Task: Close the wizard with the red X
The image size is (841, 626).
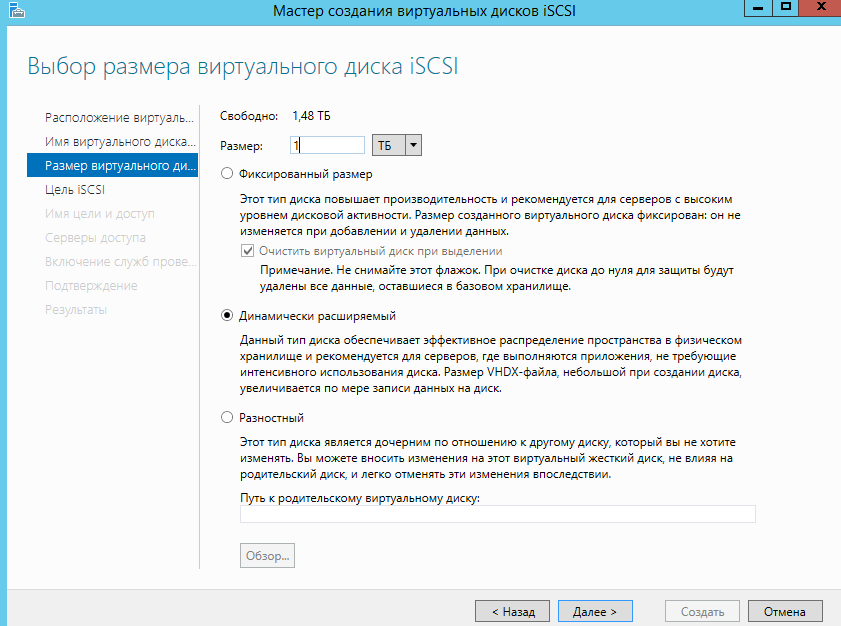Action: coord(819,9)
